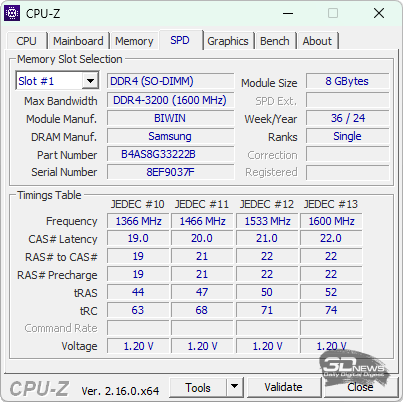Select the DDR4 (SO-DIMM) memory type field
The height and width of the screenshot is (402, 403).
pos(170,81)
